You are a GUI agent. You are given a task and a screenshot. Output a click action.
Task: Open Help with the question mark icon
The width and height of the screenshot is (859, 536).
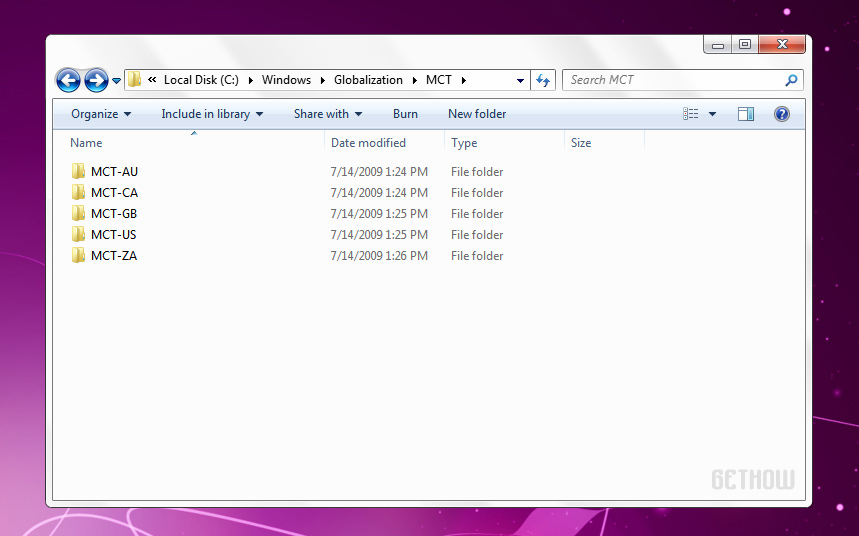(x=782, y=114)
